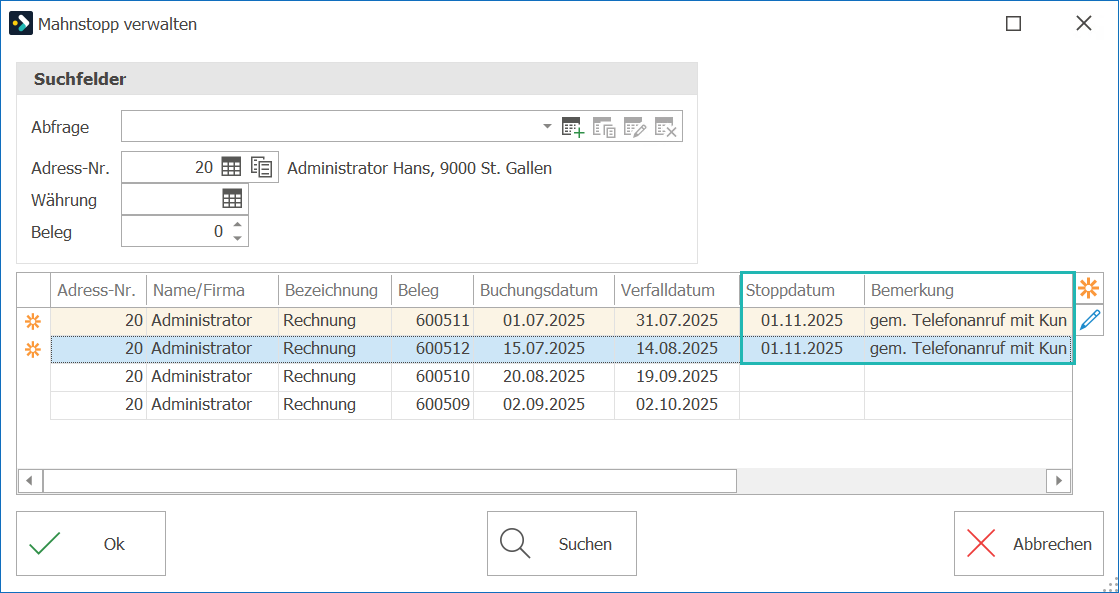This screenshot has width=1120, height=593.
Task: Sort by Bemerkung column header
Action: tap(969, 290)
